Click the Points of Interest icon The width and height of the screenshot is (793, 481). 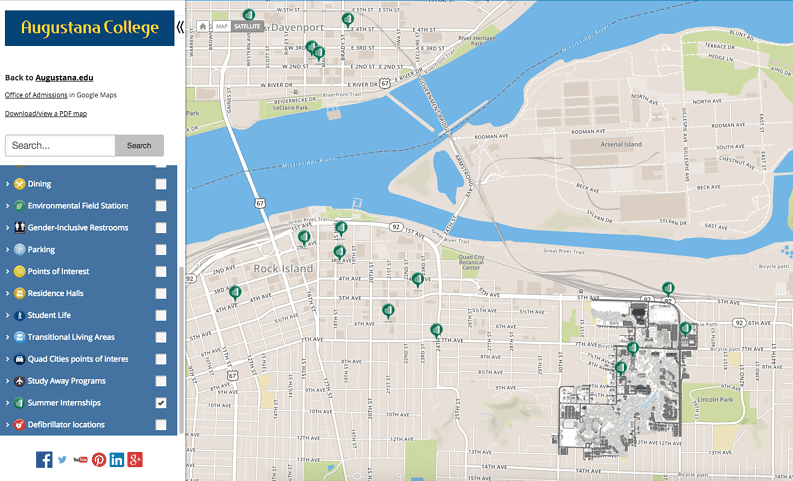click(x=19, y=272)
